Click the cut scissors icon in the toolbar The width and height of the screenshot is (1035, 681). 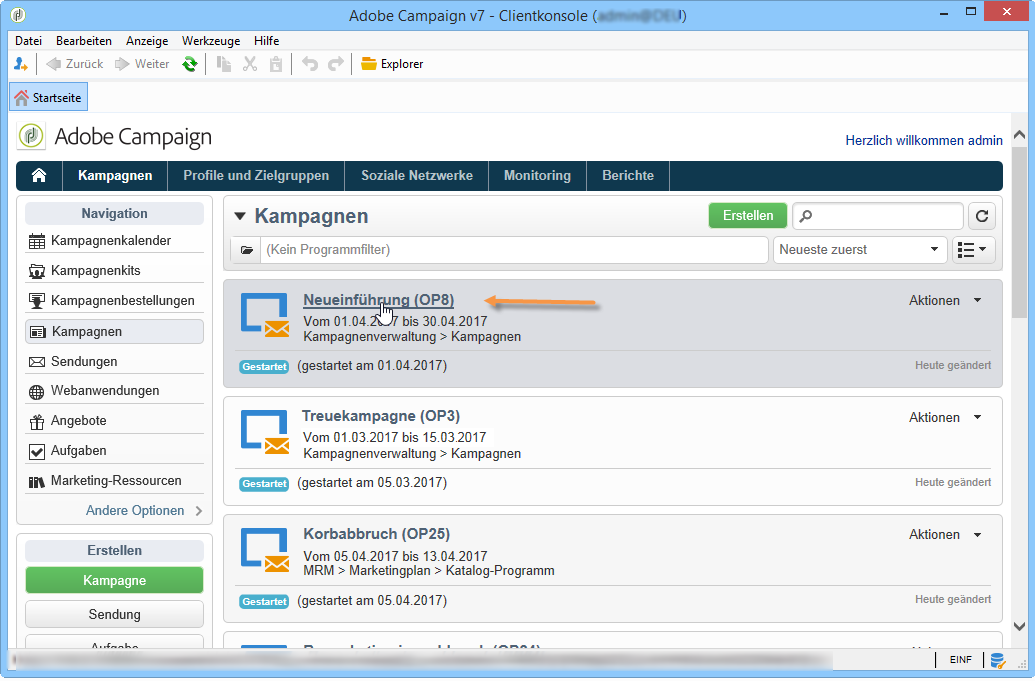250,64
